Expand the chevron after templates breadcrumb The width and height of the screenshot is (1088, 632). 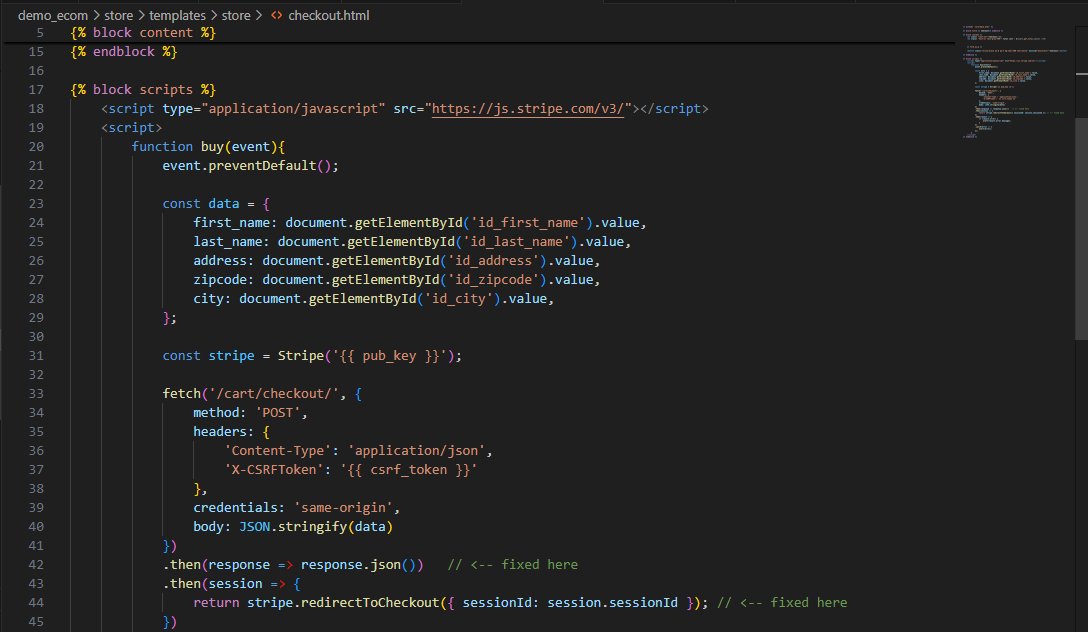tap(213, 15)
